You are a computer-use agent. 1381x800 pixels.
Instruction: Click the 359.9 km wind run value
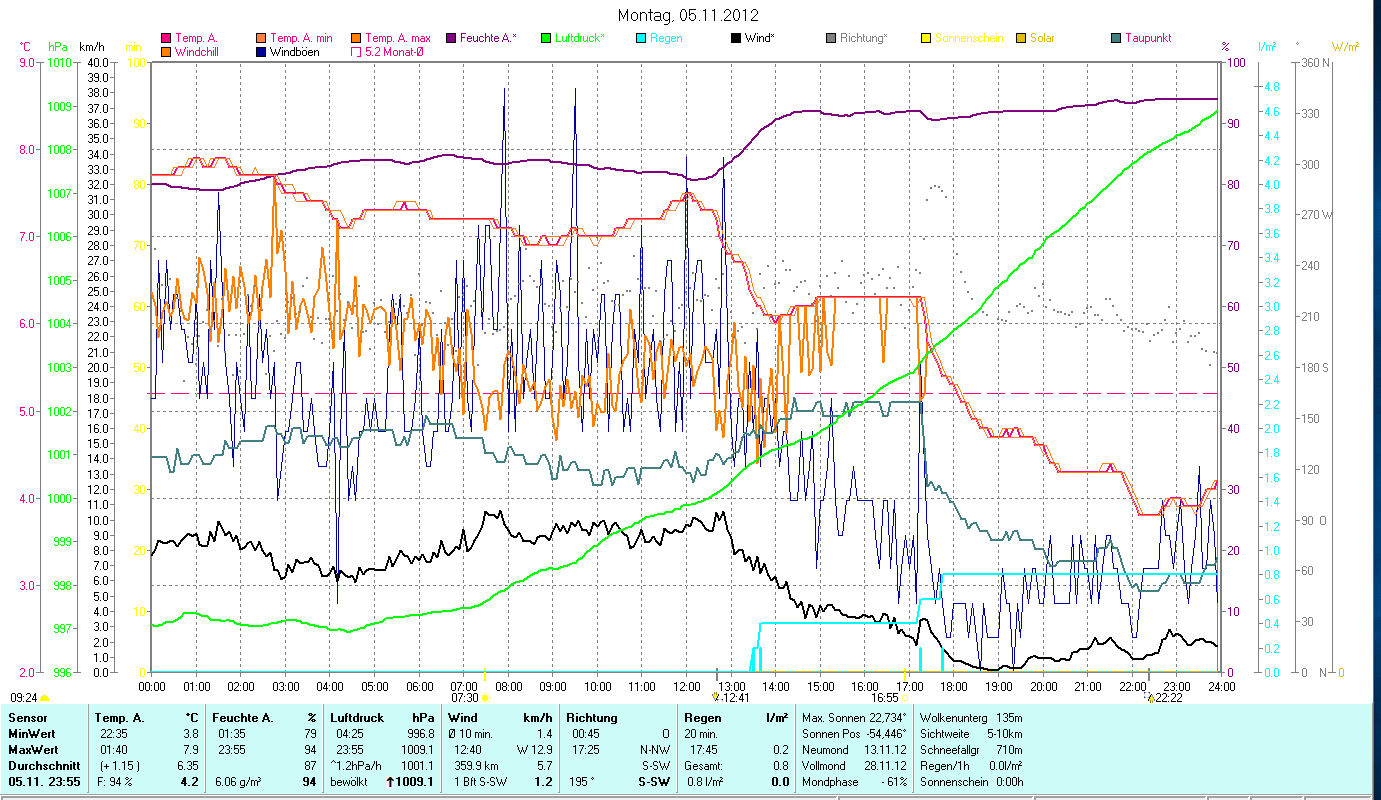click(476, 766)
